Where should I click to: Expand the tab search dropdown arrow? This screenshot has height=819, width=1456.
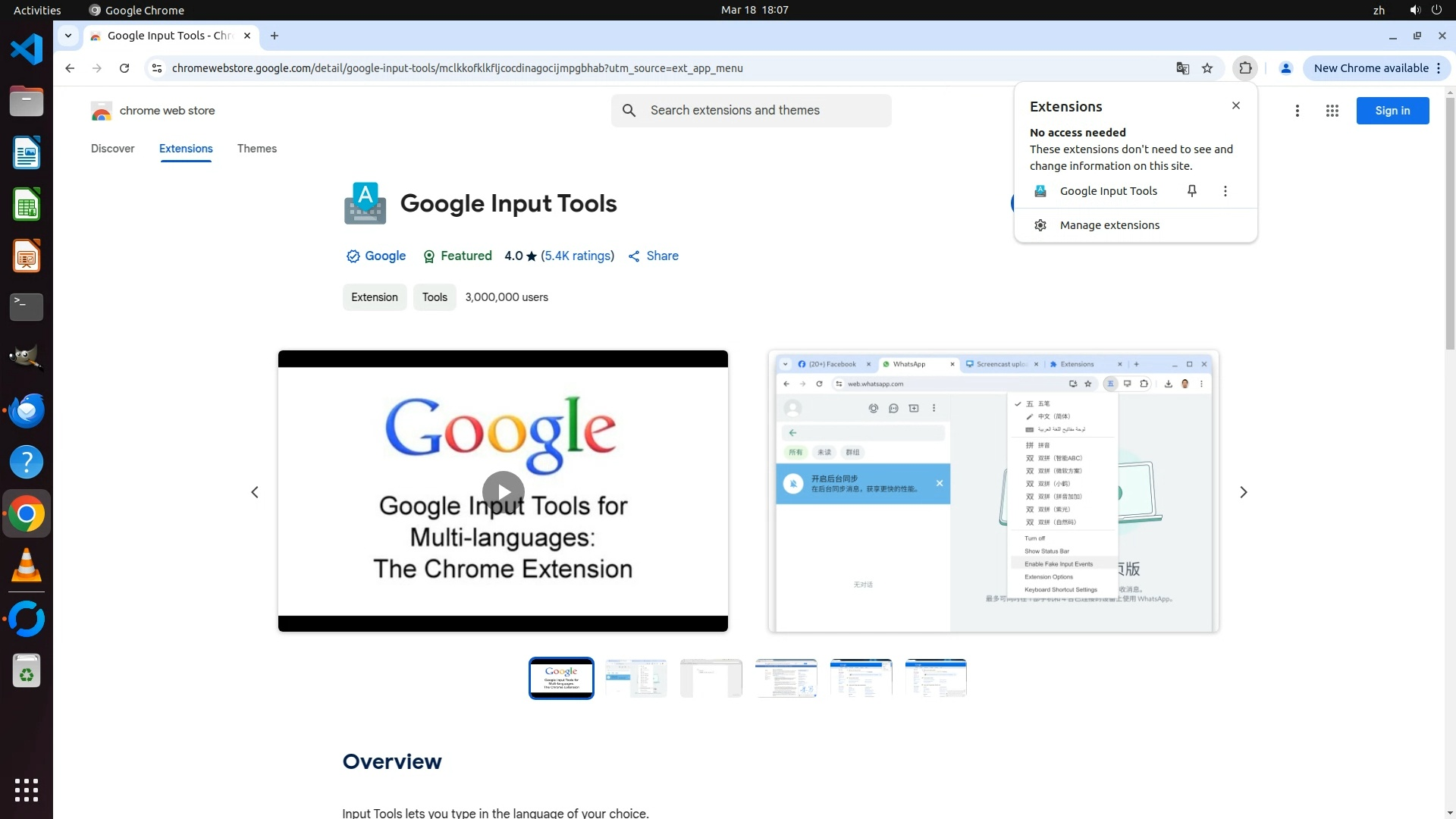(68, 36)
